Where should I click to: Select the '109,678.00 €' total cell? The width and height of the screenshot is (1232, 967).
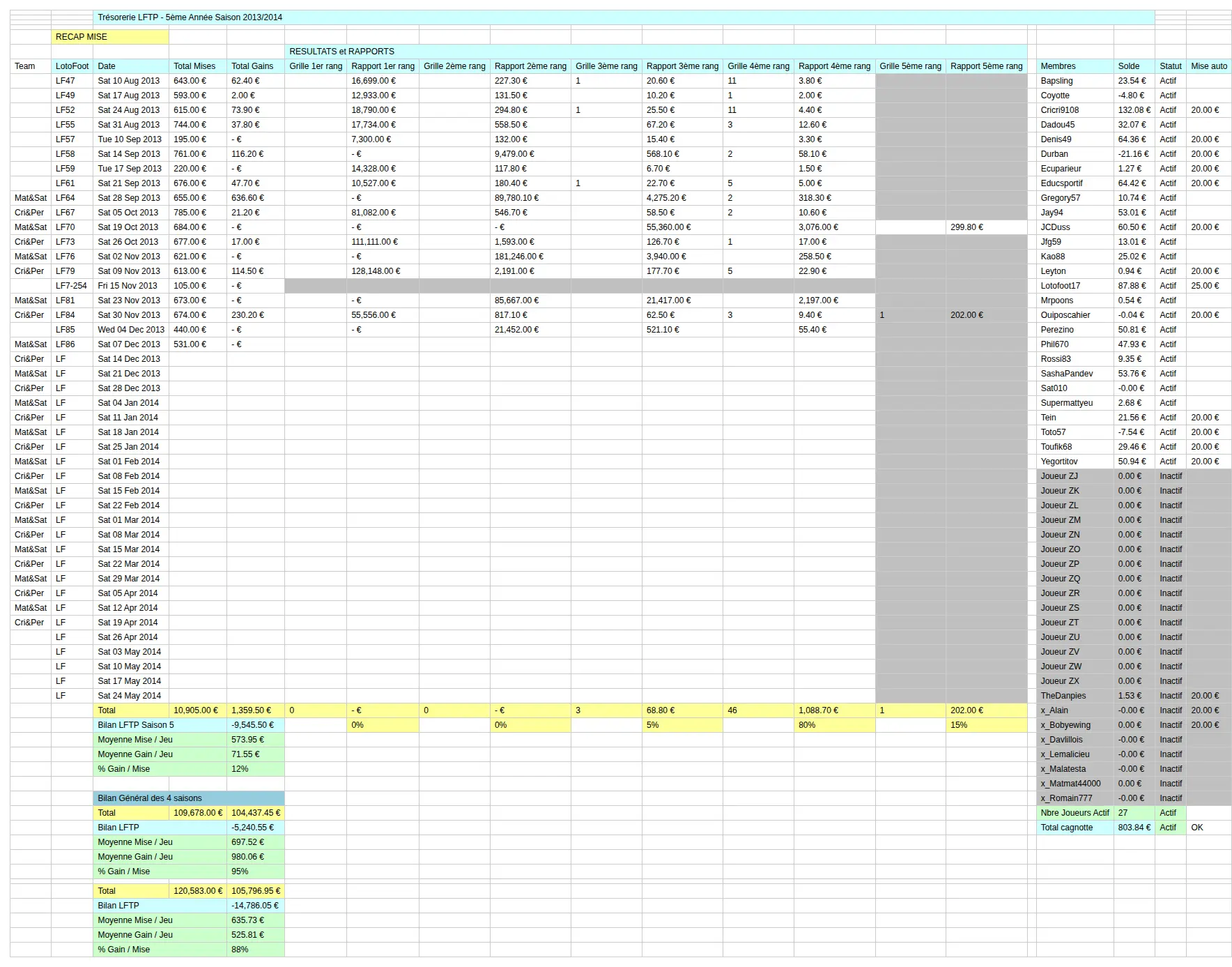click(198, 813)
